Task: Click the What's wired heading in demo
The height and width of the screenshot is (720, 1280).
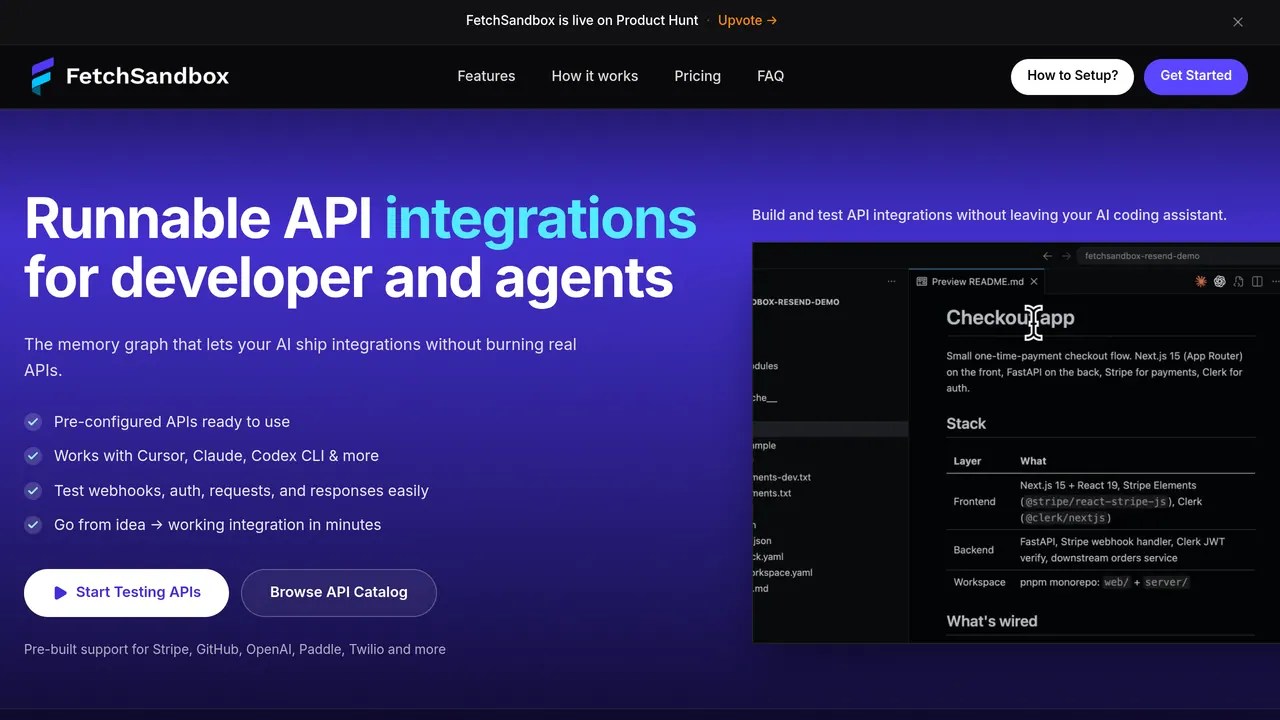Action: tap(992, 621)
